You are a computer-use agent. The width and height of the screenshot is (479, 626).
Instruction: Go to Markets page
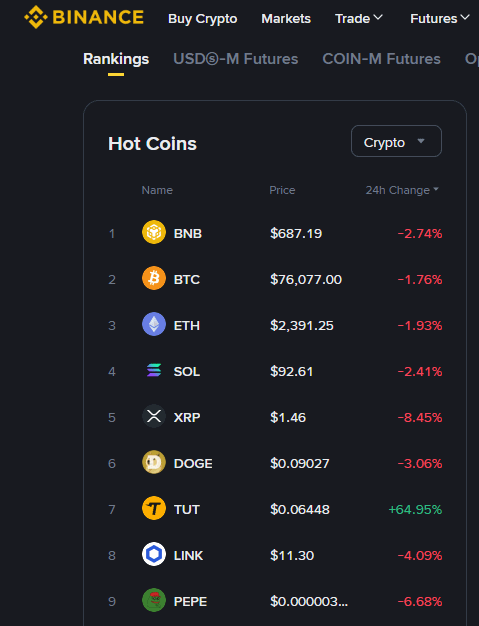pyautogui.click(x=286, y=18)
